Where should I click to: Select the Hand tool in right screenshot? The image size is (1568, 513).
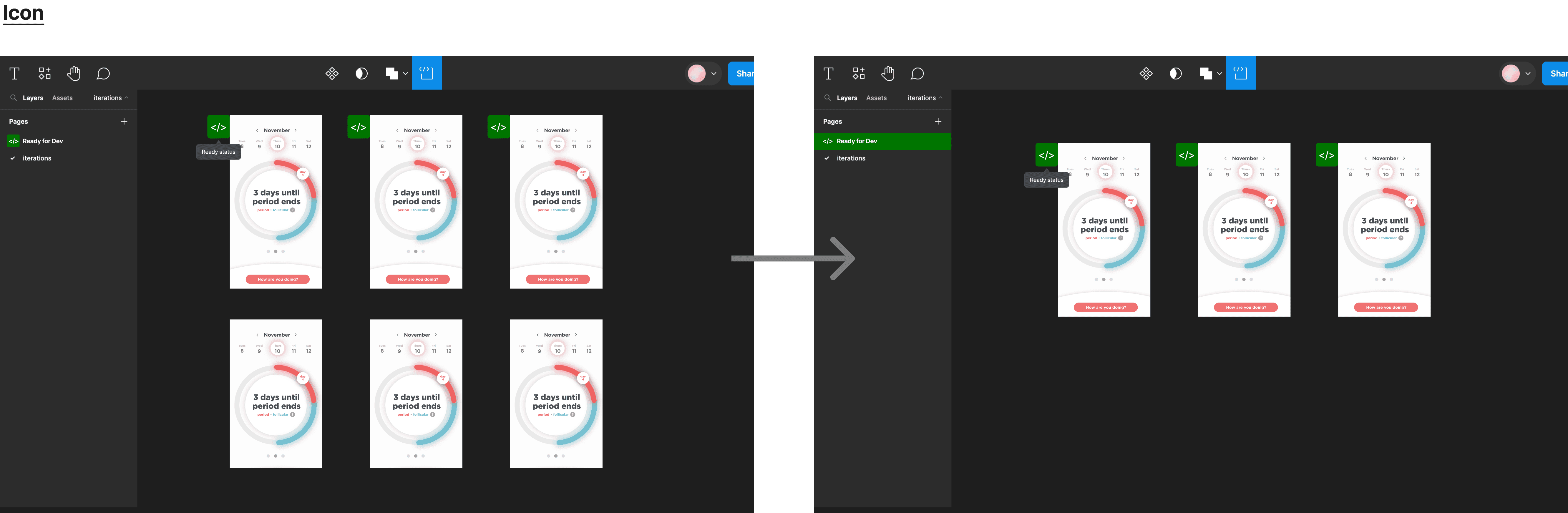point(887,74)
